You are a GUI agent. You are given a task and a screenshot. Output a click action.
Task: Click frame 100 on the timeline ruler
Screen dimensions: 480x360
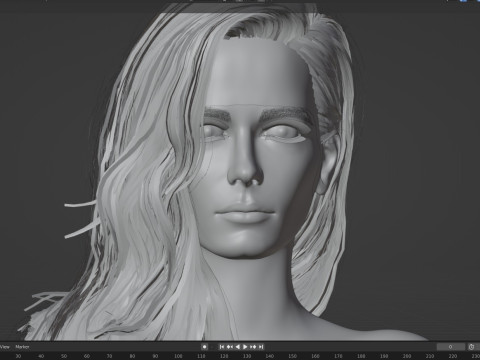click(178, 356)
